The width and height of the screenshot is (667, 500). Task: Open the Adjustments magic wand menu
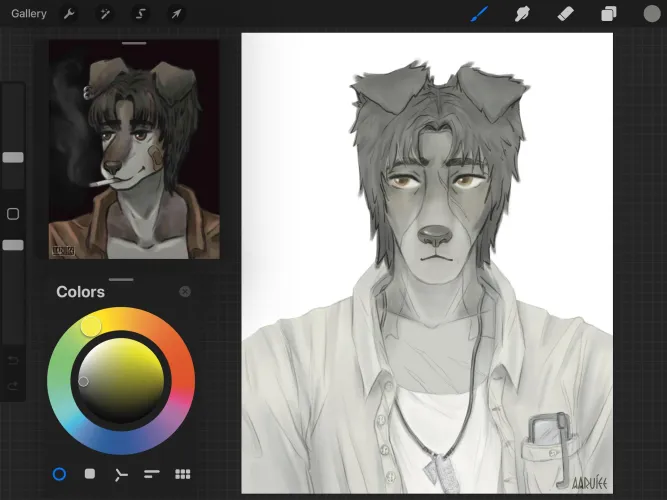click(x=105, y=14)
